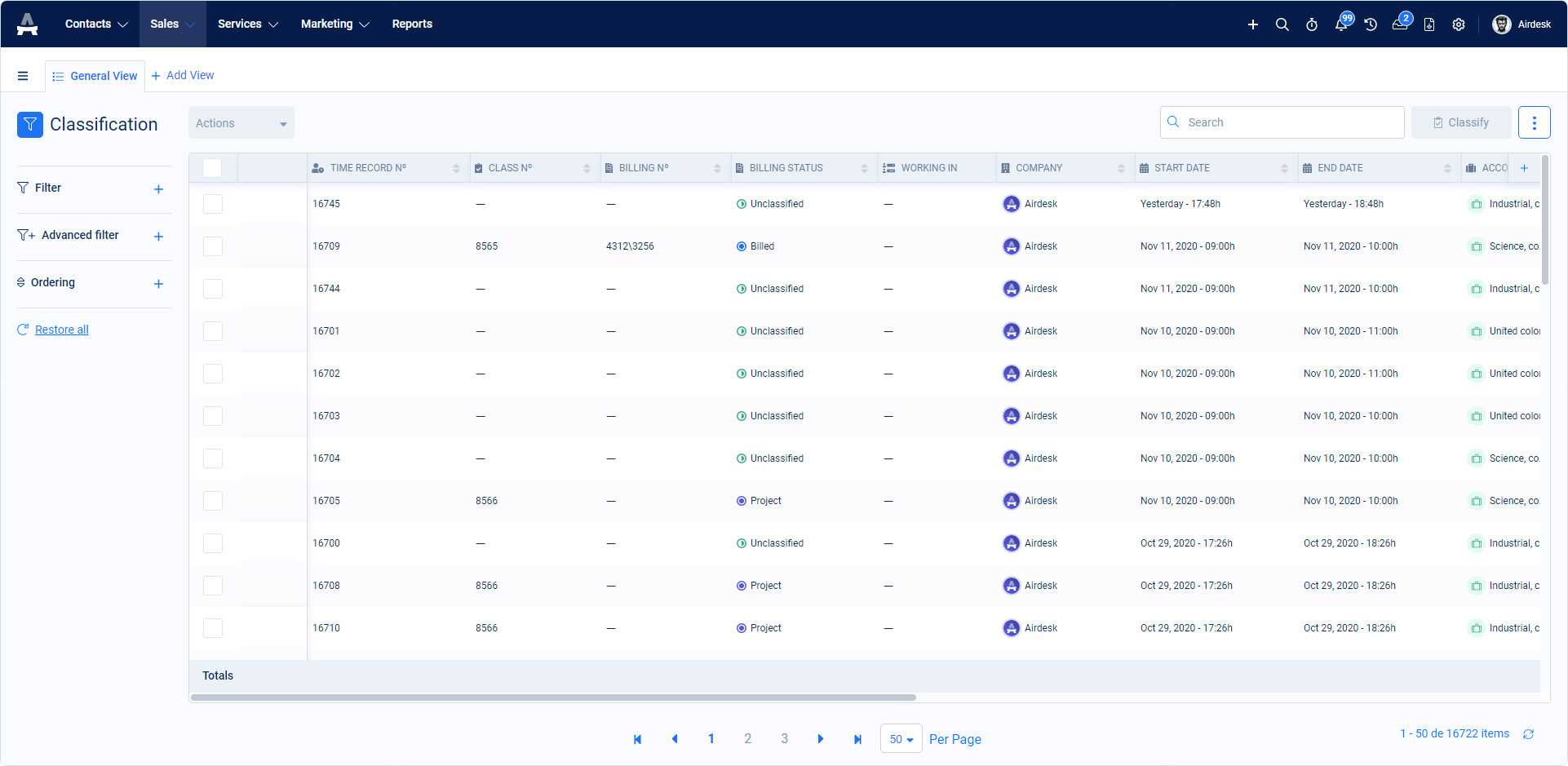This screenshot has width=1568, height=766.
Task: Click time record number 16704
Action: pos(326,458)
